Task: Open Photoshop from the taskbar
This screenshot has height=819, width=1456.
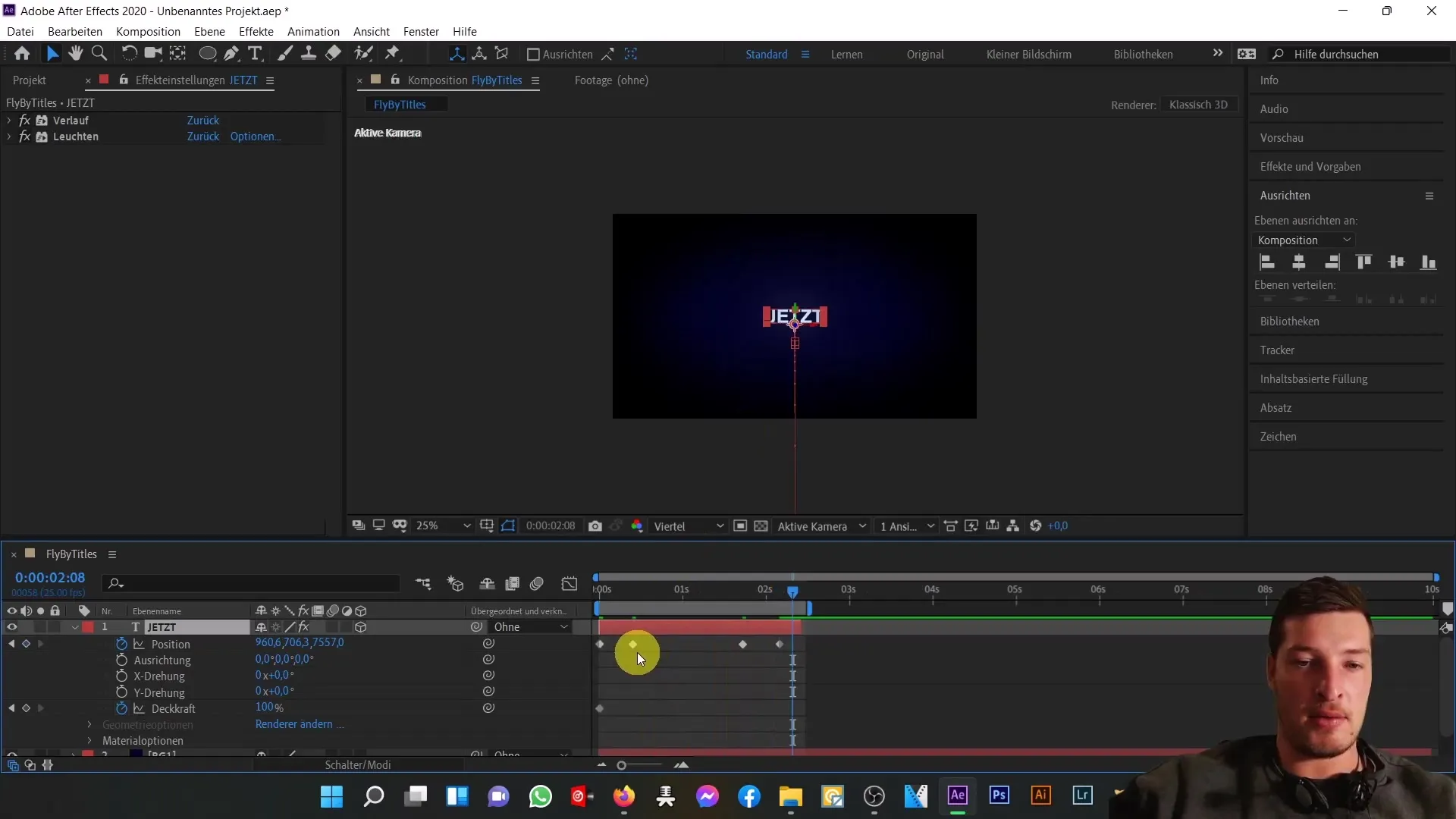Action: (x=999, y=795)
